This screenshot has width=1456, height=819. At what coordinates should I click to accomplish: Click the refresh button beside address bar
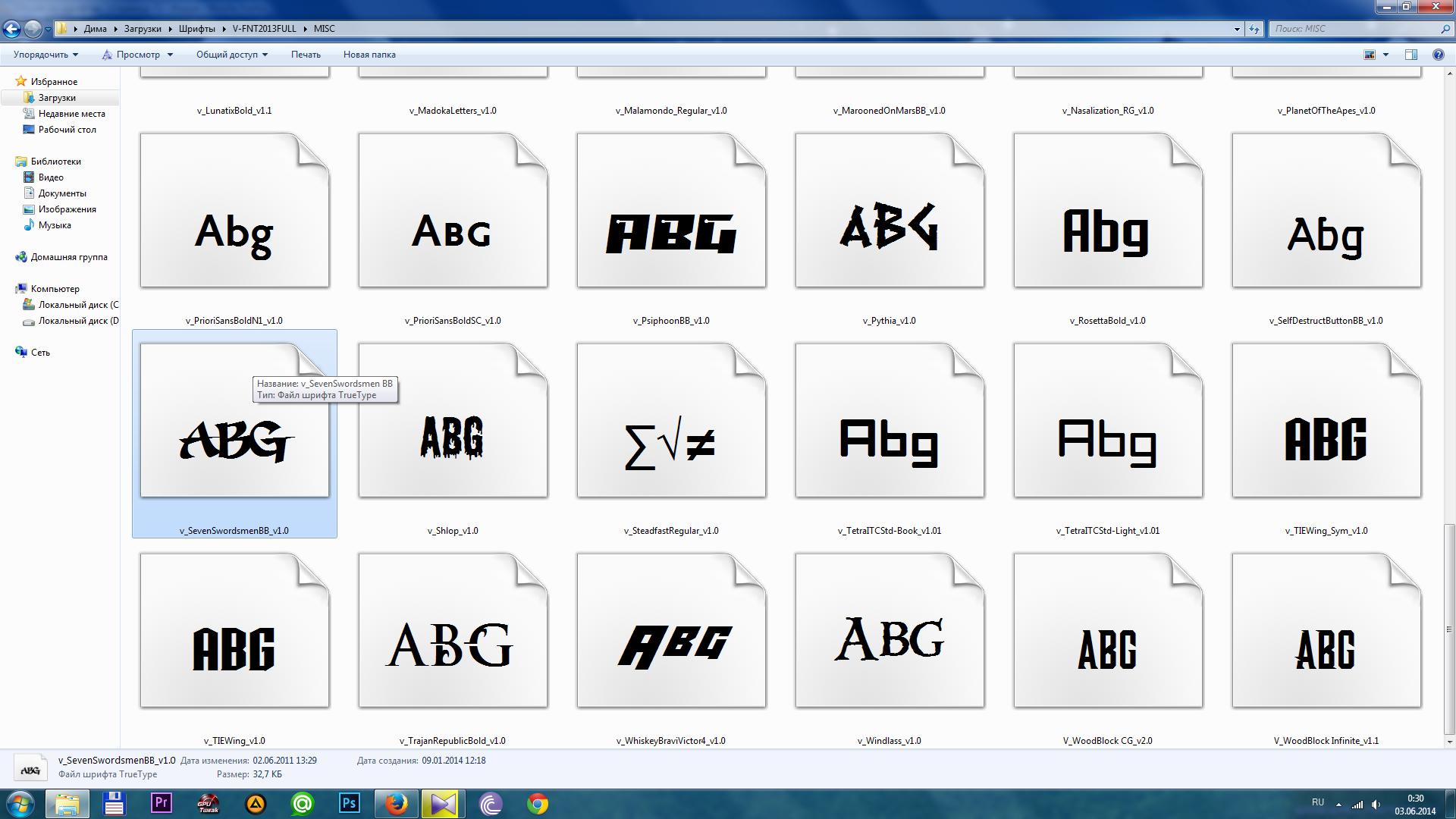1254,29
